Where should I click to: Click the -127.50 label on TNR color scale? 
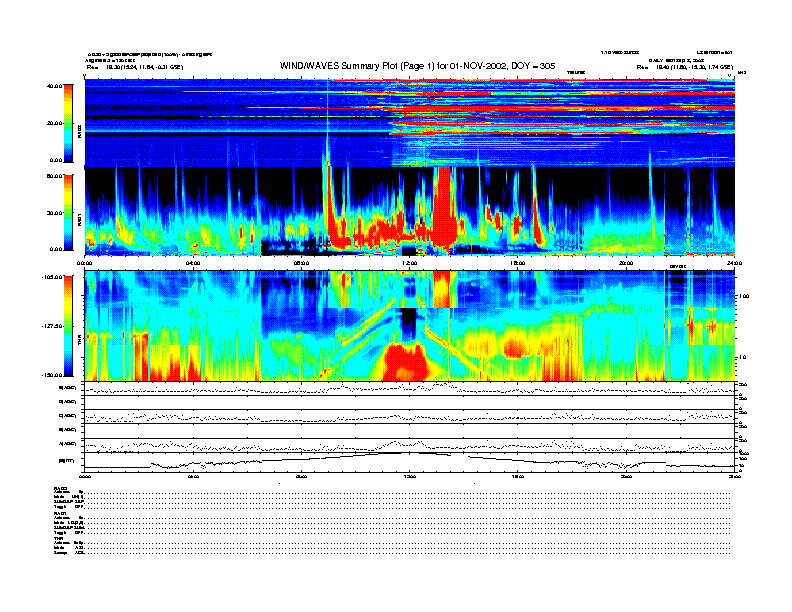tap(52, 326)
